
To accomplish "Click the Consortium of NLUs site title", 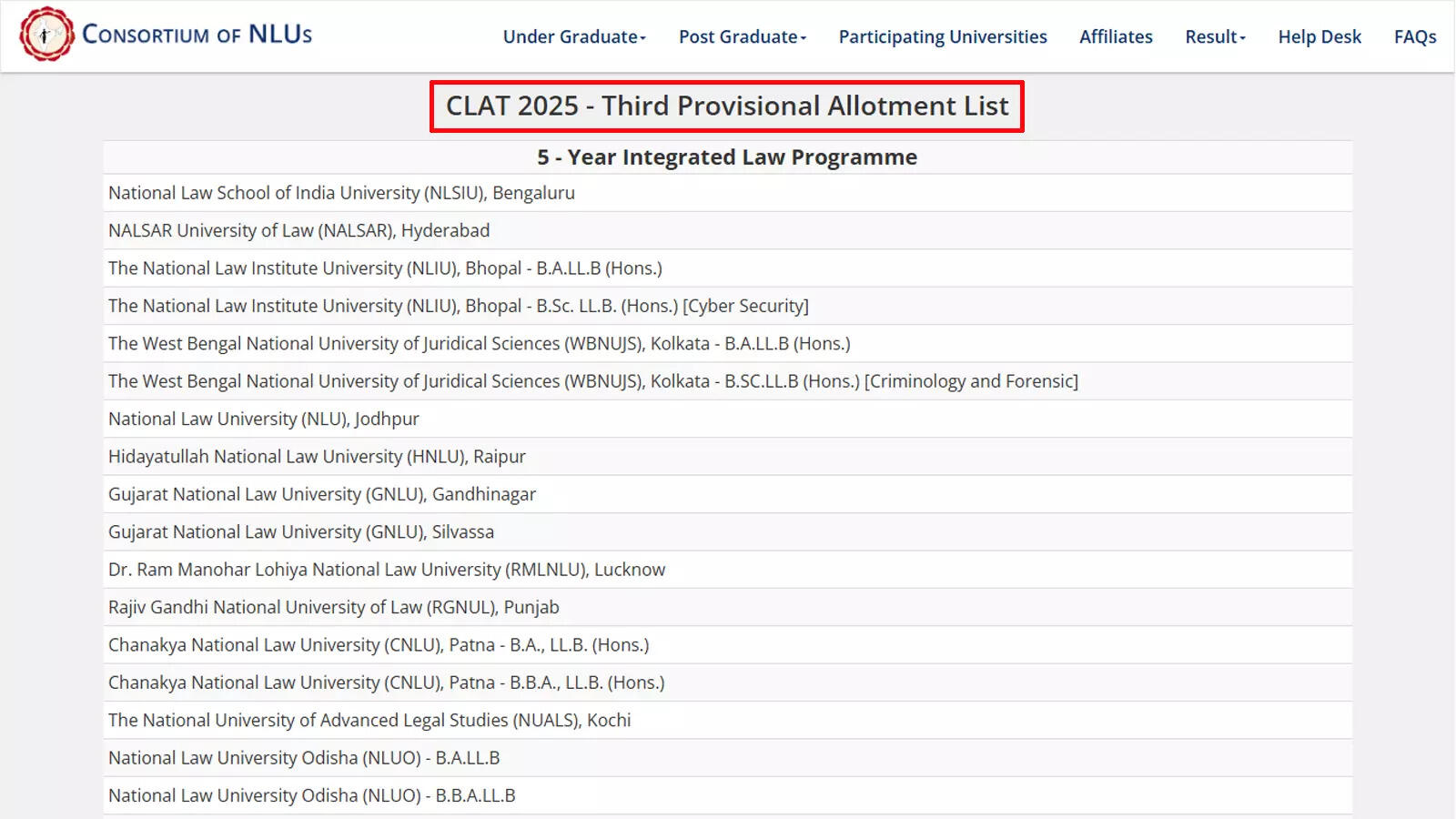I will [197, 35].
